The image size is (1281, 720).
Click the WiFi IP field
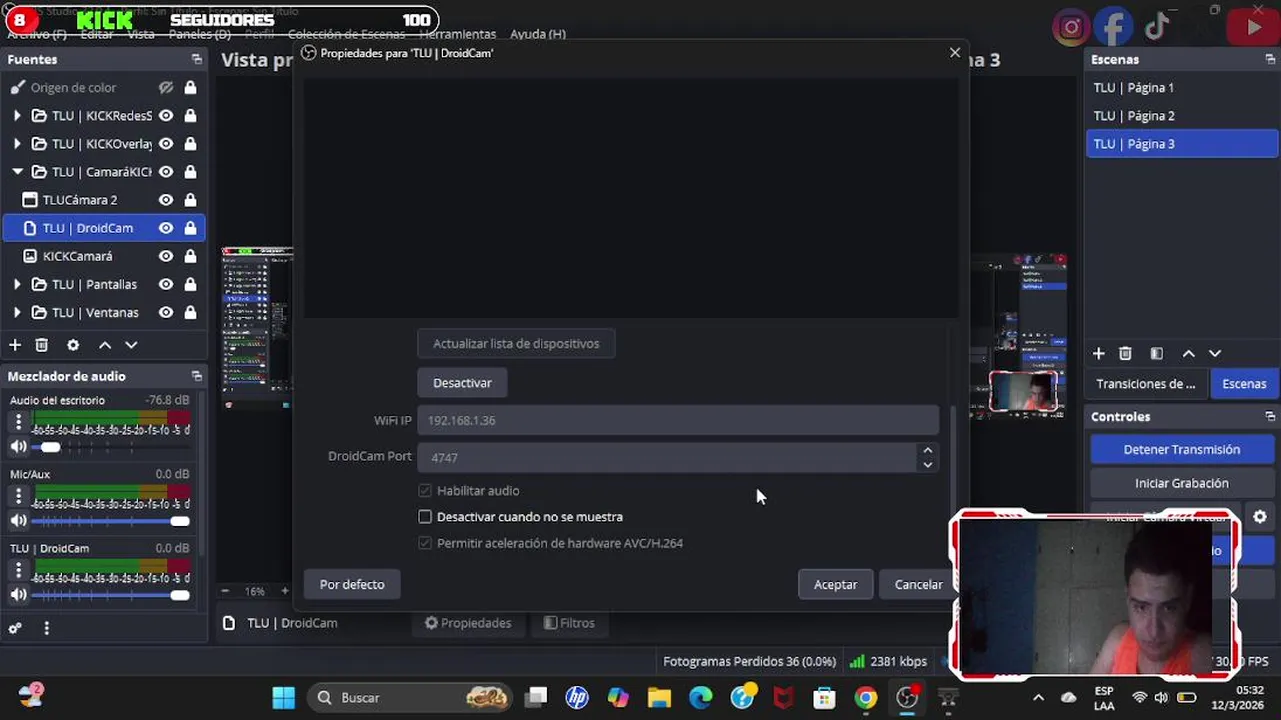(678, 421)
